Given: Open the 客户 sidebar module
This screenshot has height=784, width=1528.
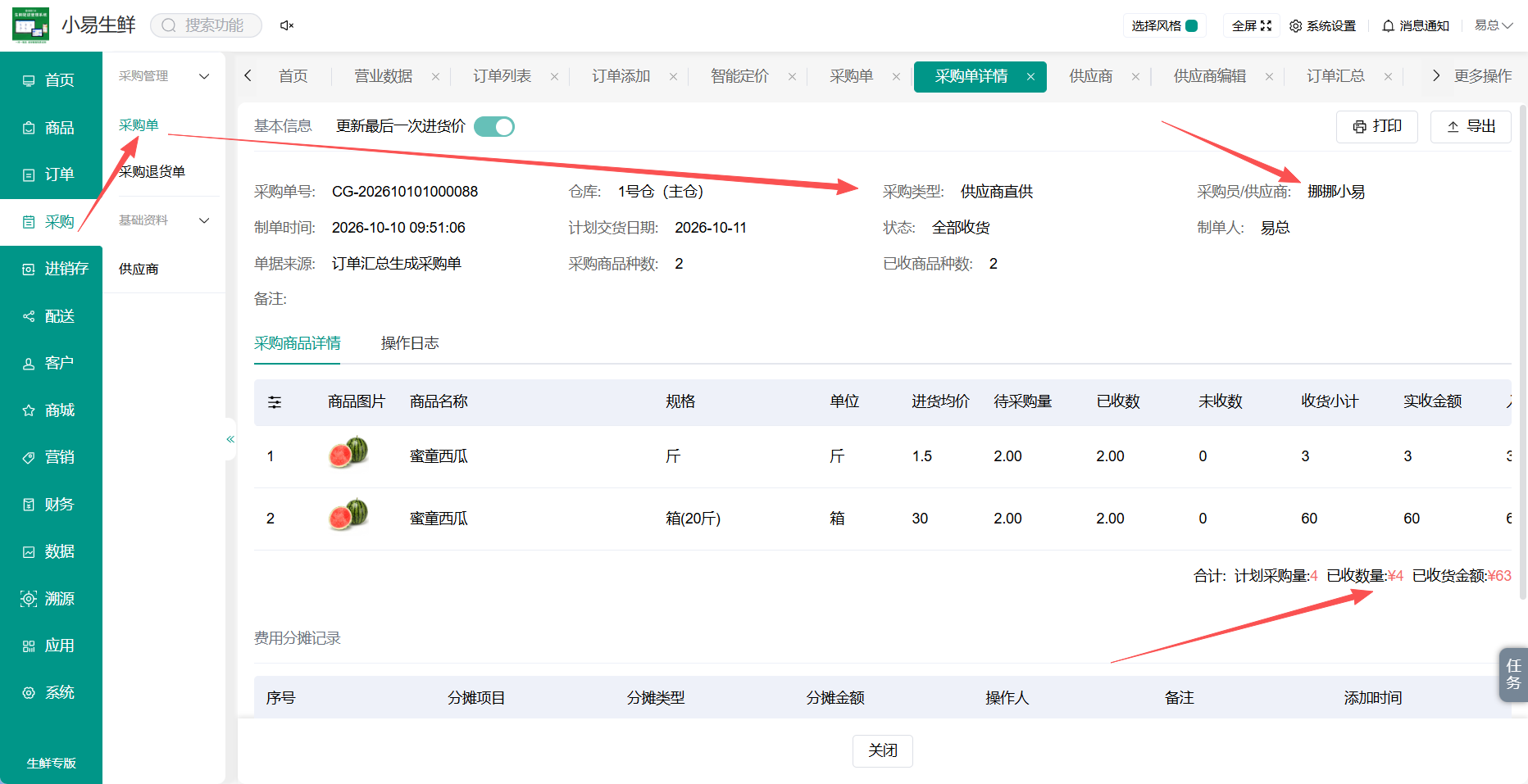Looking at the screenshot, I should (51, 363).
